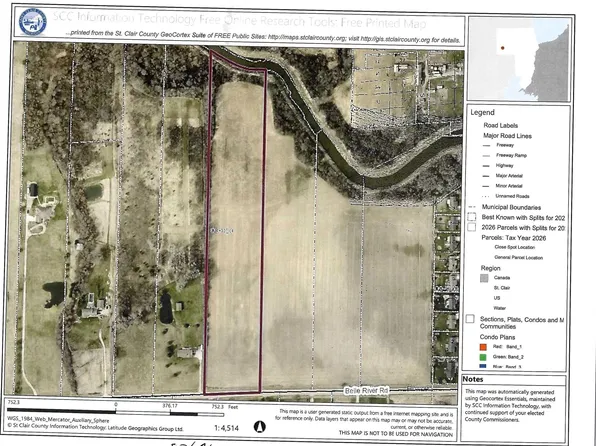Image resolution: width=596 pixels, height=446 pixels.
Task: Click the Belle River Rd road label
Action: (x=366, y=390)
